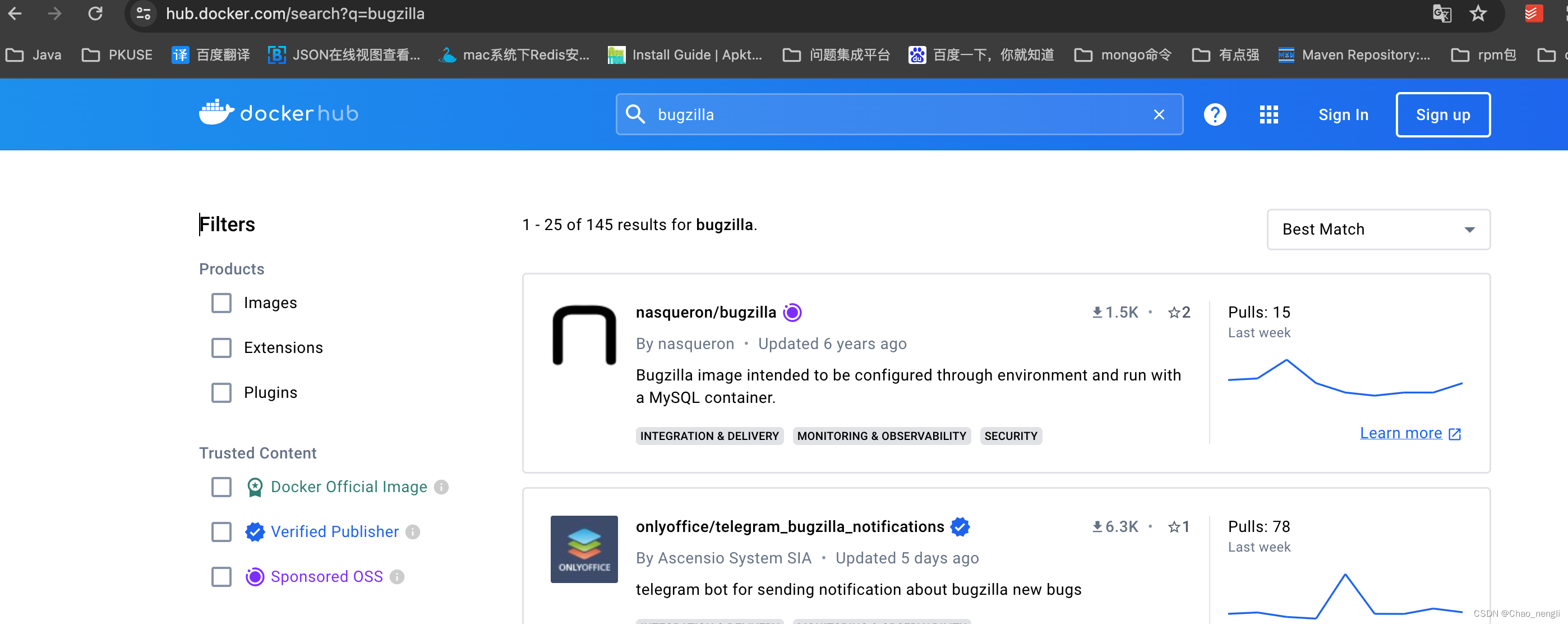Click the help question mark icon
Image resolution: width=1568 pixels, height=624 pixels.
(x=1217, y=114)
